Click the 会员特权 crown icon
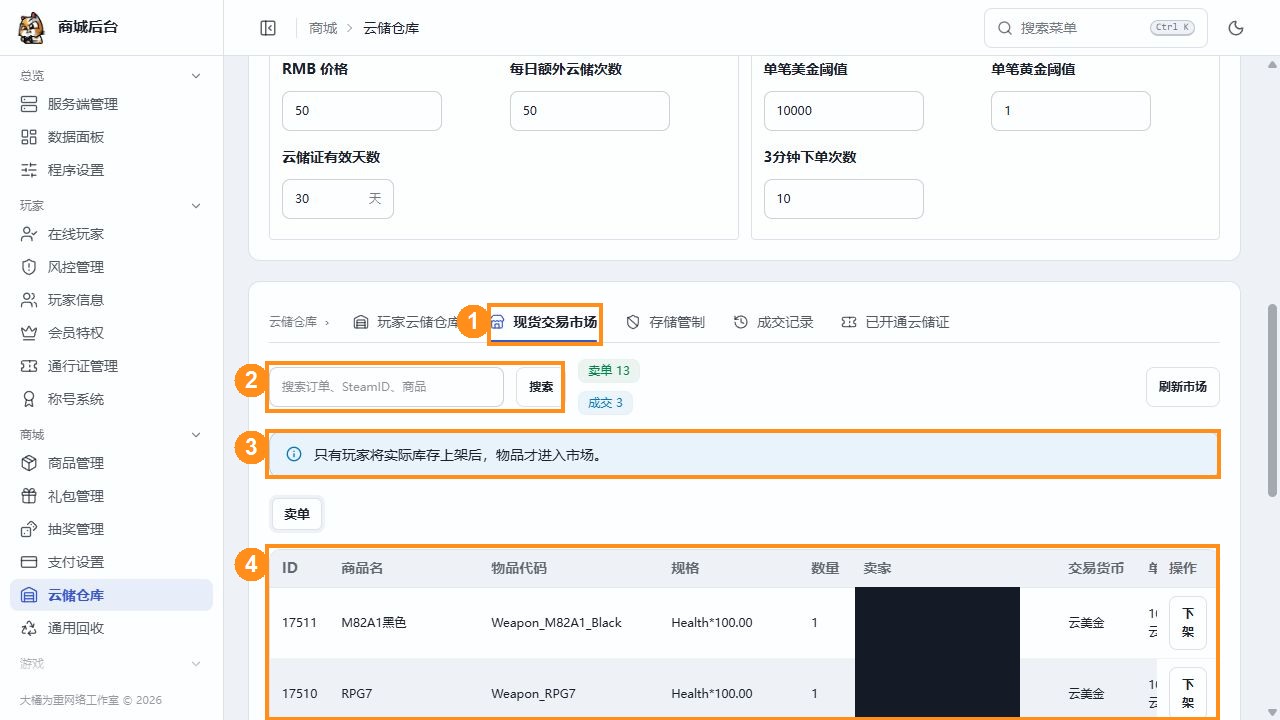The height and width of the screenshot is (720, 1280). coord(29,333)
